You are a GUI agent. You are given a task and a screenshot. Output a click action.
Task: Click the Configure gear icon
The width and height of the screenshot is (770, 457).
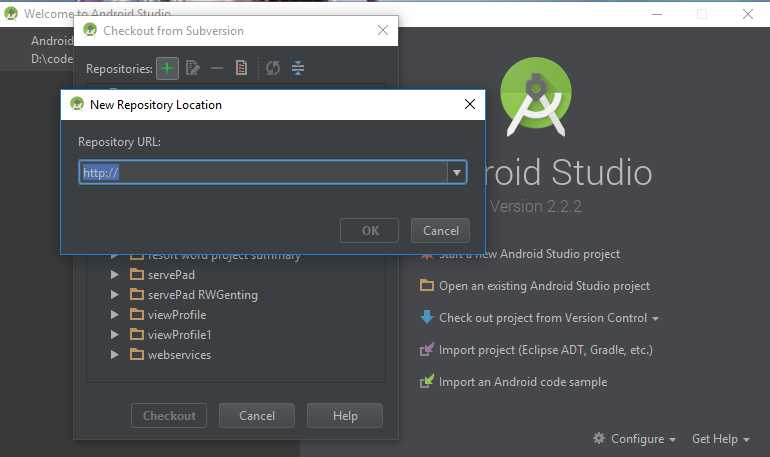[599, 438]
